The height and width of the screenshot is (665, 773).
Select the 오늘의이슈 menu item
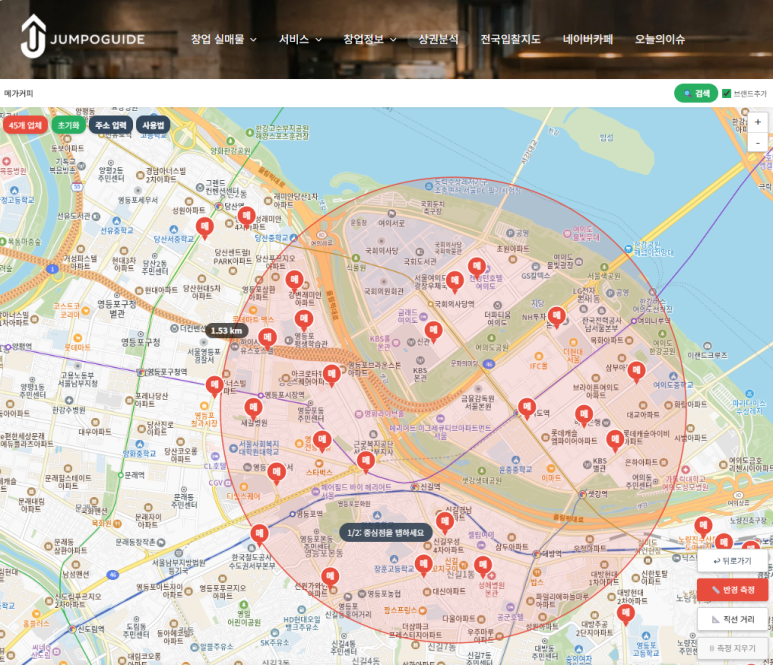pyautogui.click(x=660, y=39)
